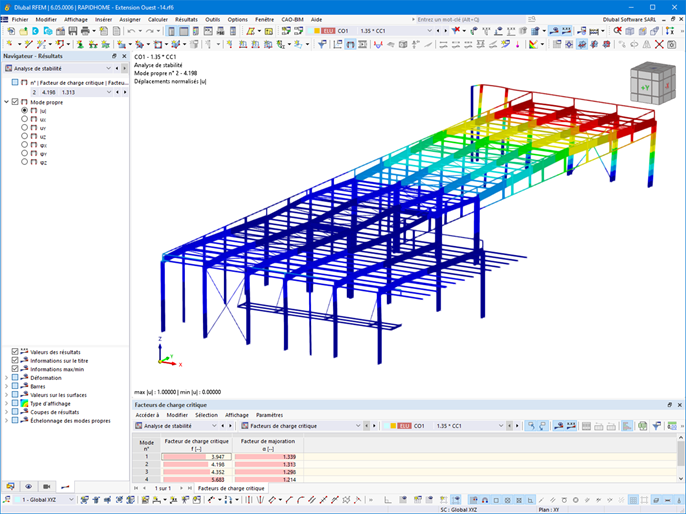
Task: Uncheck Valeurs des résultats checkbox
Action: tap(15, 352)
